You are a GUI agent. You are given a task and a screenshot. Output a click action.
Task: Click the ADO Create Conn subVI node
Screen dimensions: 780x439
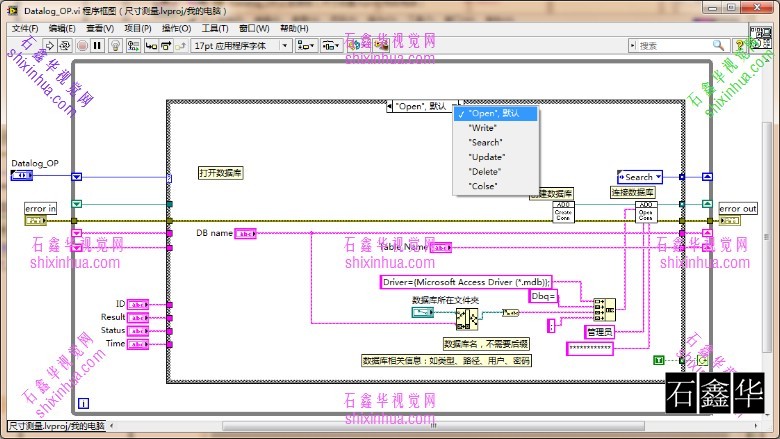[564, 213]
